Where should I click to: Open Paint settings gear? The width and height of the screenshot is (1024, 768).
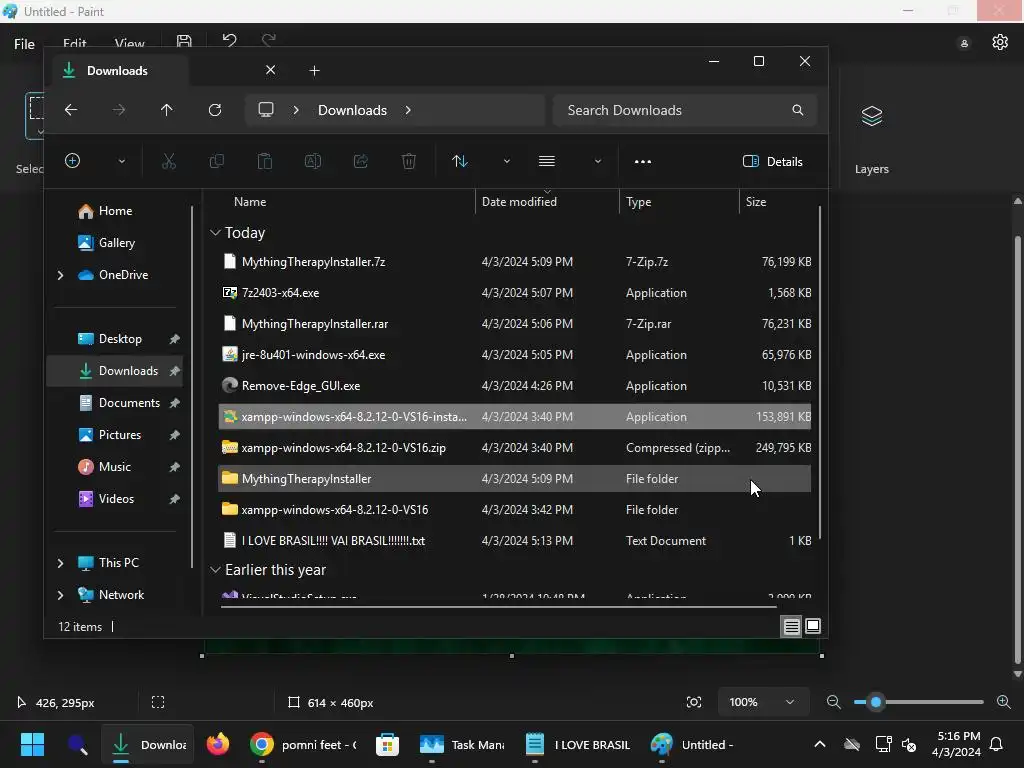pyautogui.click(x=1000, y=42)
